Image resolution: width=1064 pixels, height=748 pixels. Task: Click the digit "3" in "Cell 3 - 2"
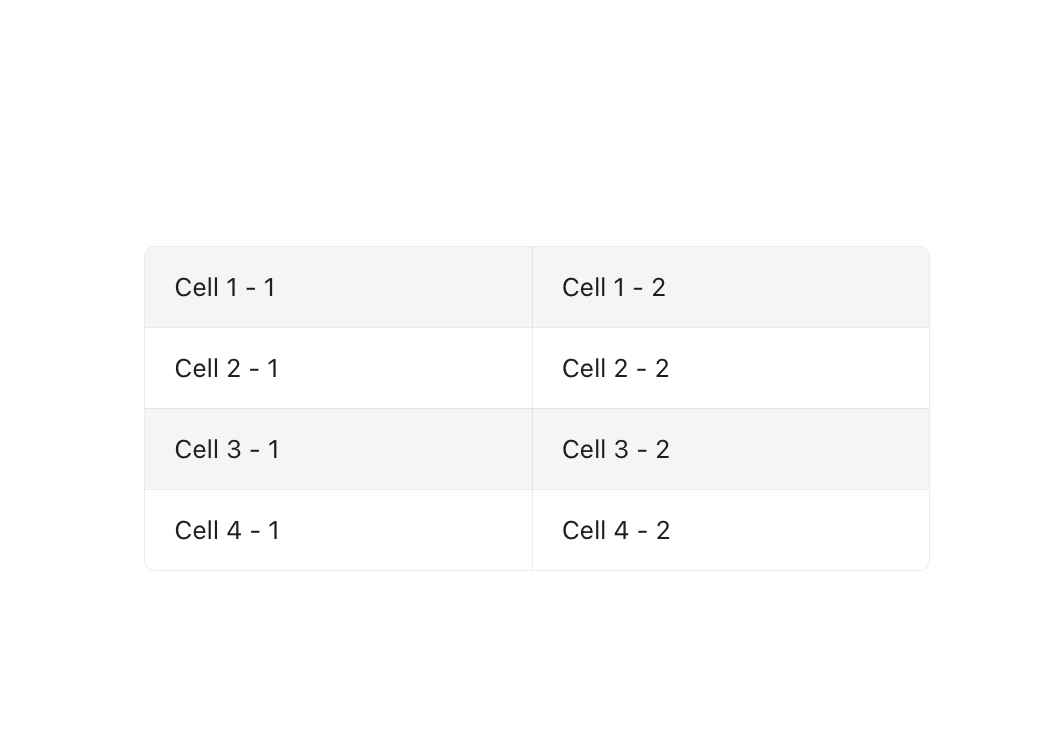point(622,449)
